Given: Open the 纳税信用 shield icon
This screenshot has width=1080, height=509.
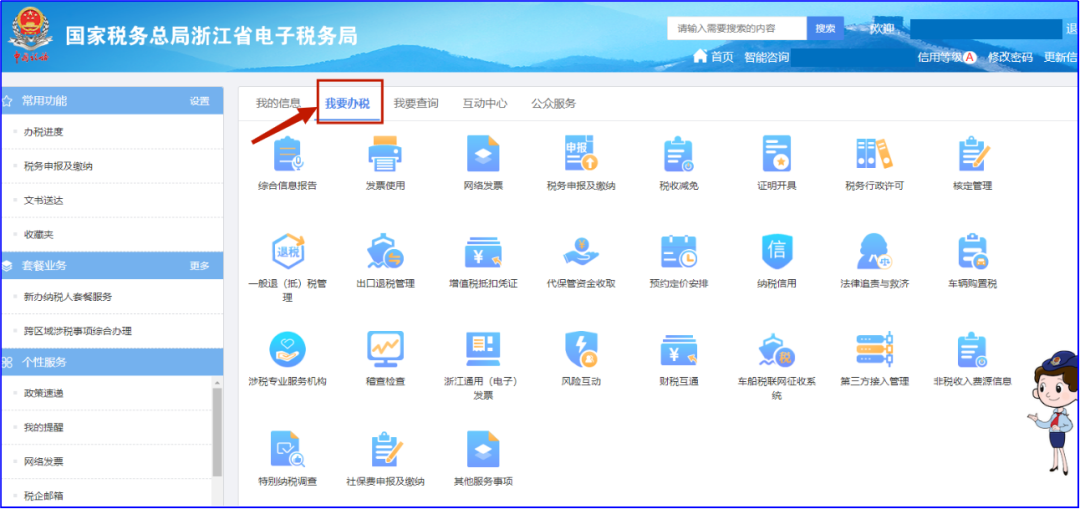Looking at the screenshot, I should point(776,252).
